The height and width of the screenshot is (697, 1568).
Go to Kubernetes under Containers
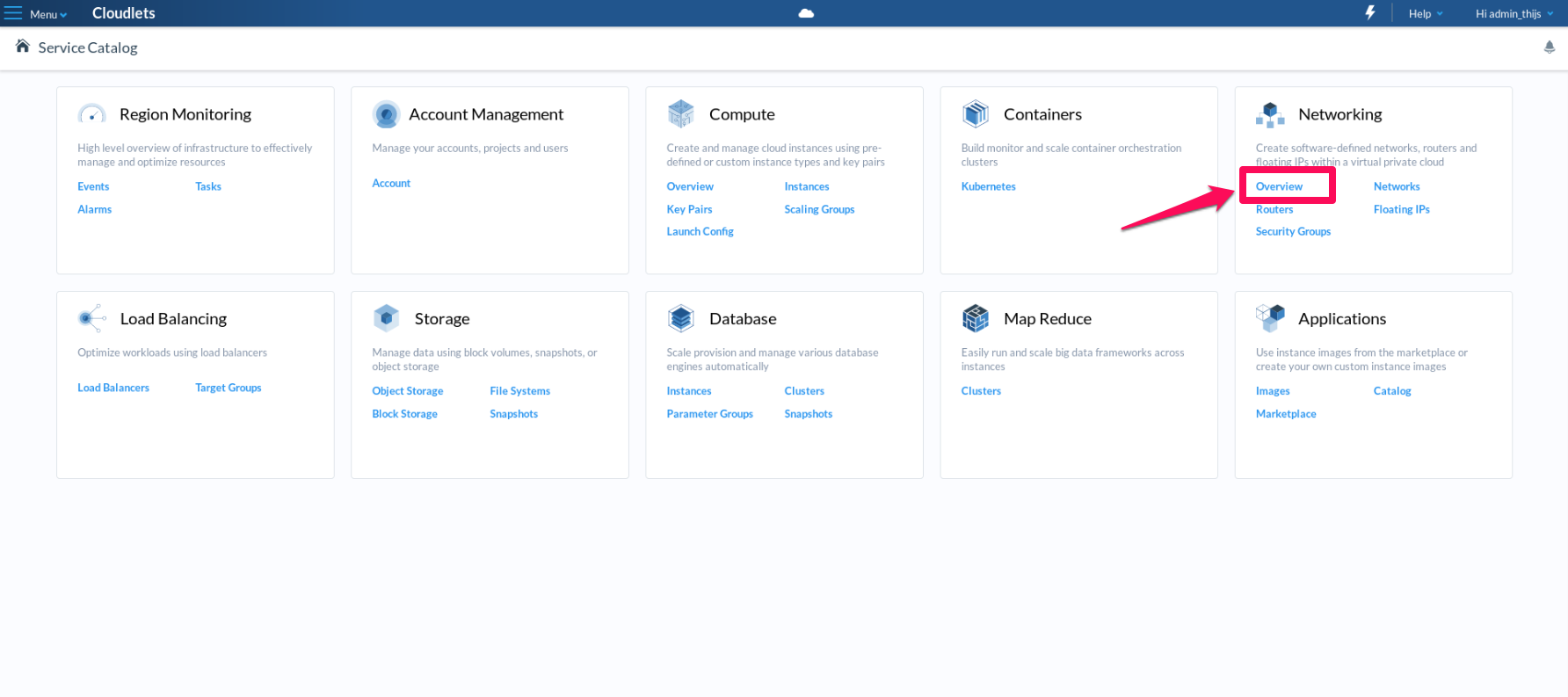click(988, 186)
